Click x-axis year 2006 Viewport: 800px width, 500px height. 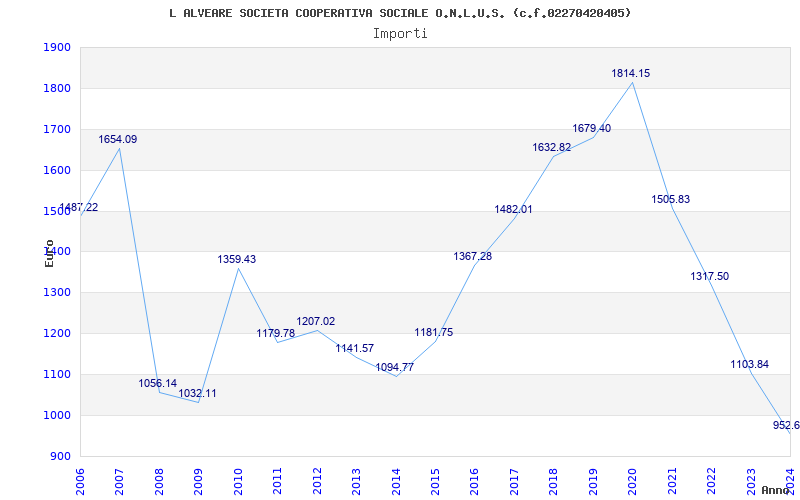80,481
